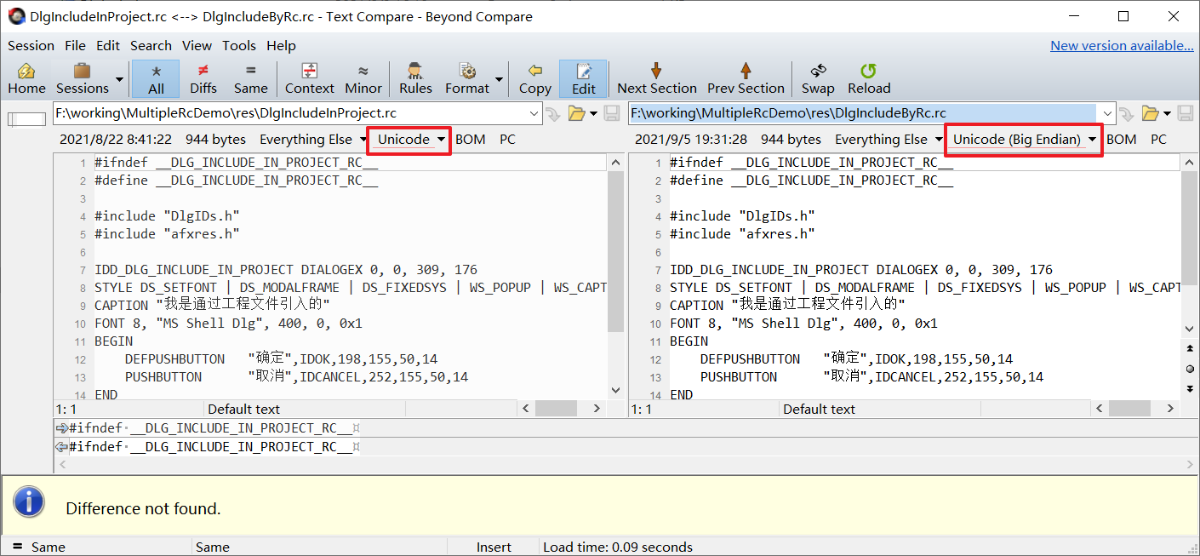Click the left pane '2021/8/22 8:41:22' timestamp

(x=115, y=139)
